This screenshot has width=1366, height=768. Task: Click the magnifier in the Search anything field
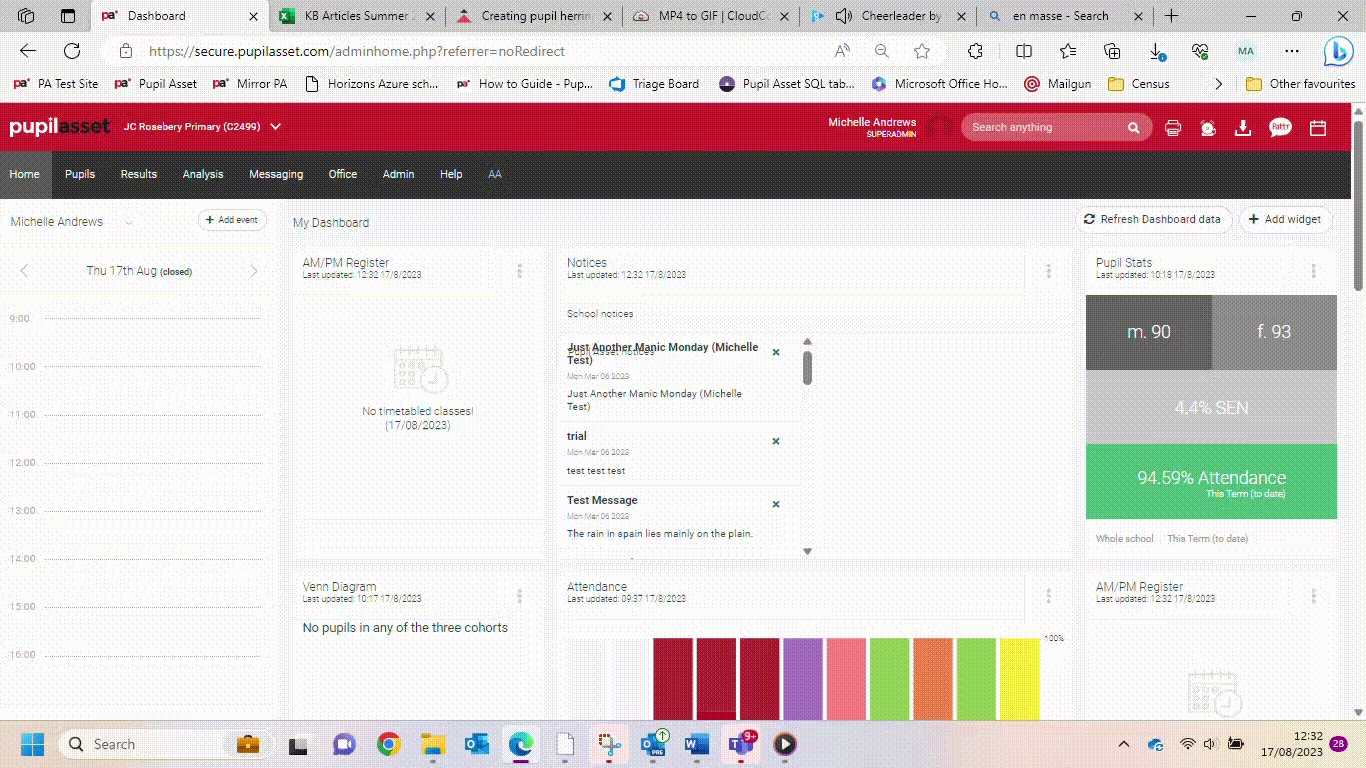(1133, 128)
